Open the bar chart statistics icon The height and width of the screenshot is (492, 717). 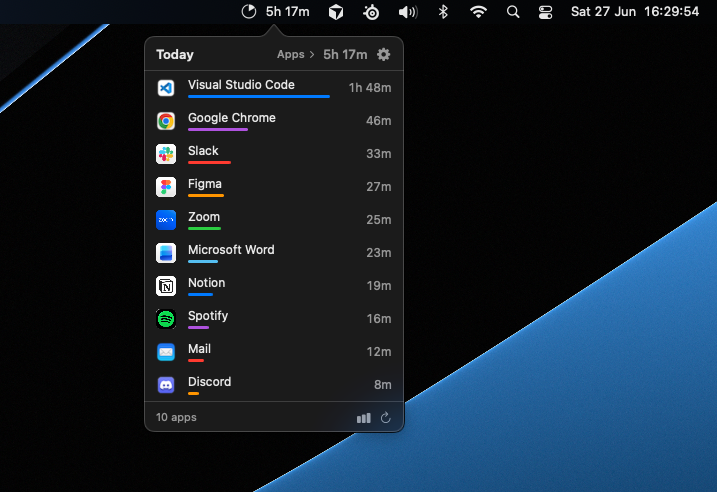click(364, 418)
